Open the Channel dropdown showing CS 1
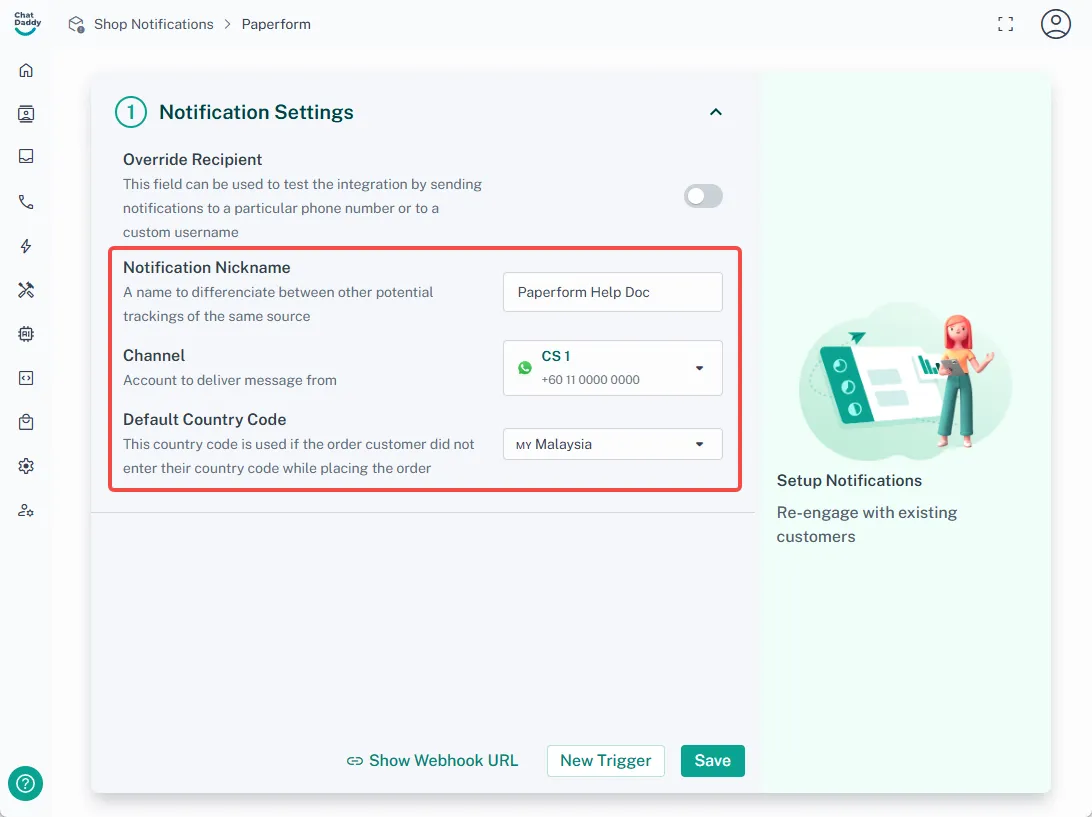 coord(612,368)
